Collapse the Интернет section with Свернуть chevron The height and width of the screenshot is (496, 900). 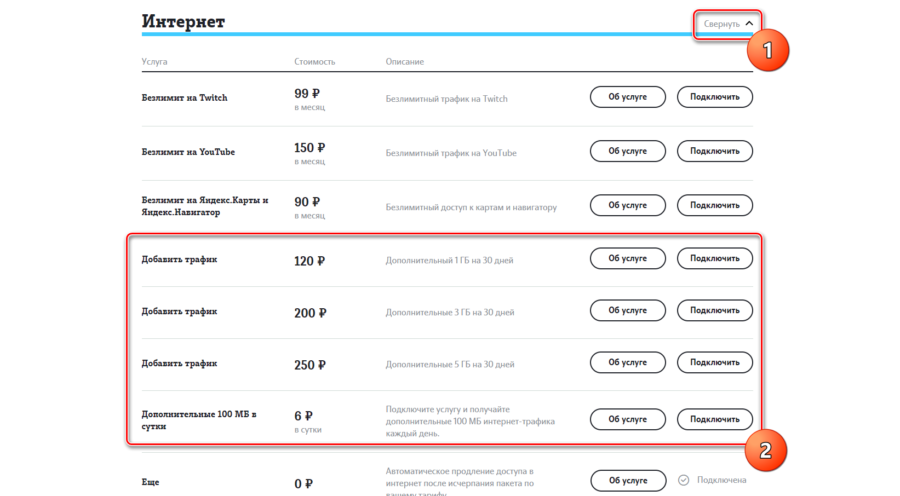728,24
